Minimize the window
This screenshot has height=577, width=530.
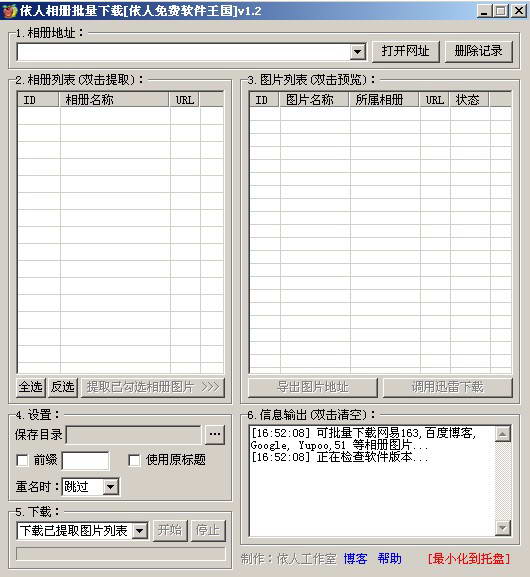pos(484,11)
